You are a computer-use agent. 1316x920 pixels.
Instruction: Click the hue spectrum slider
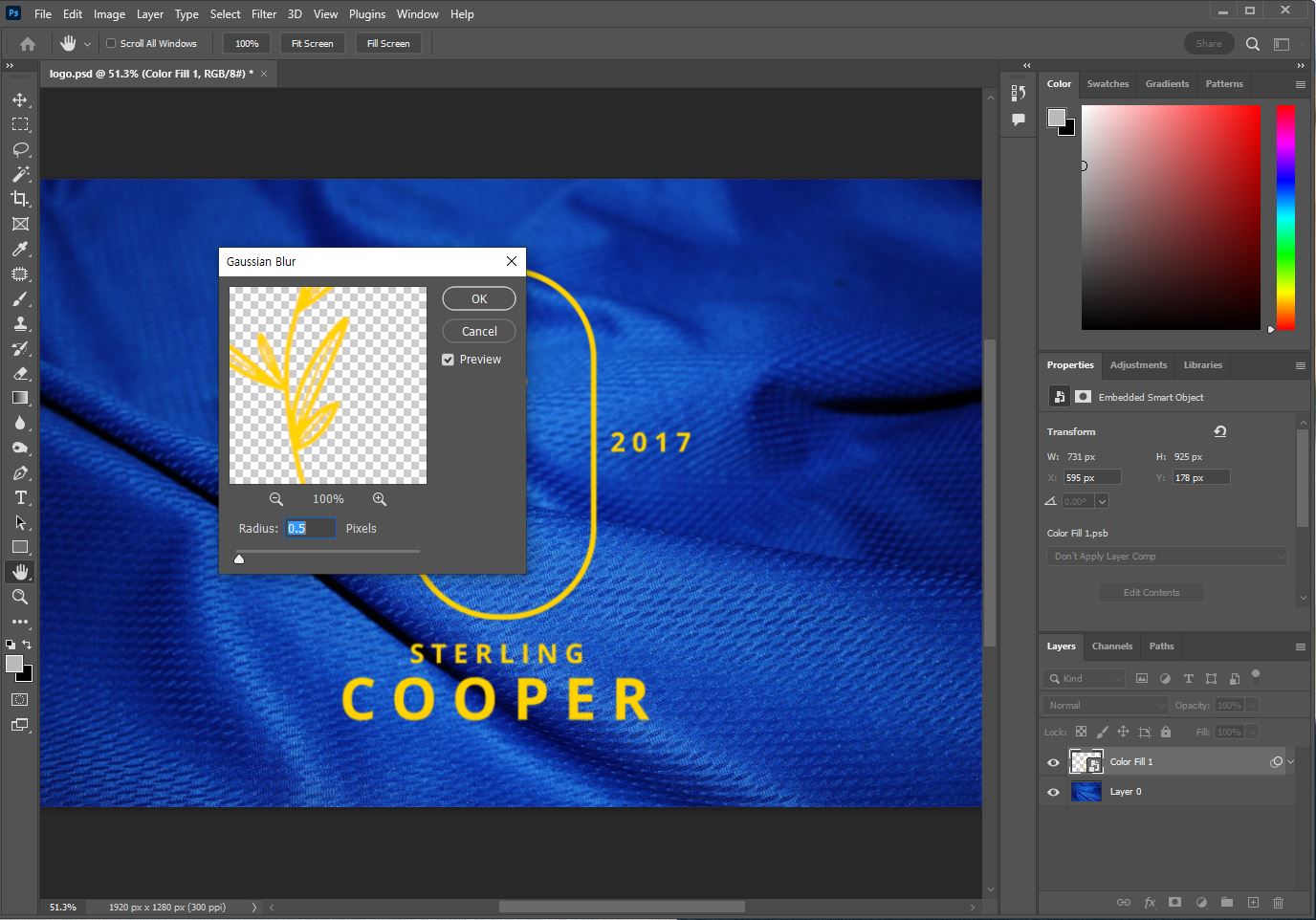point(1285,218)
